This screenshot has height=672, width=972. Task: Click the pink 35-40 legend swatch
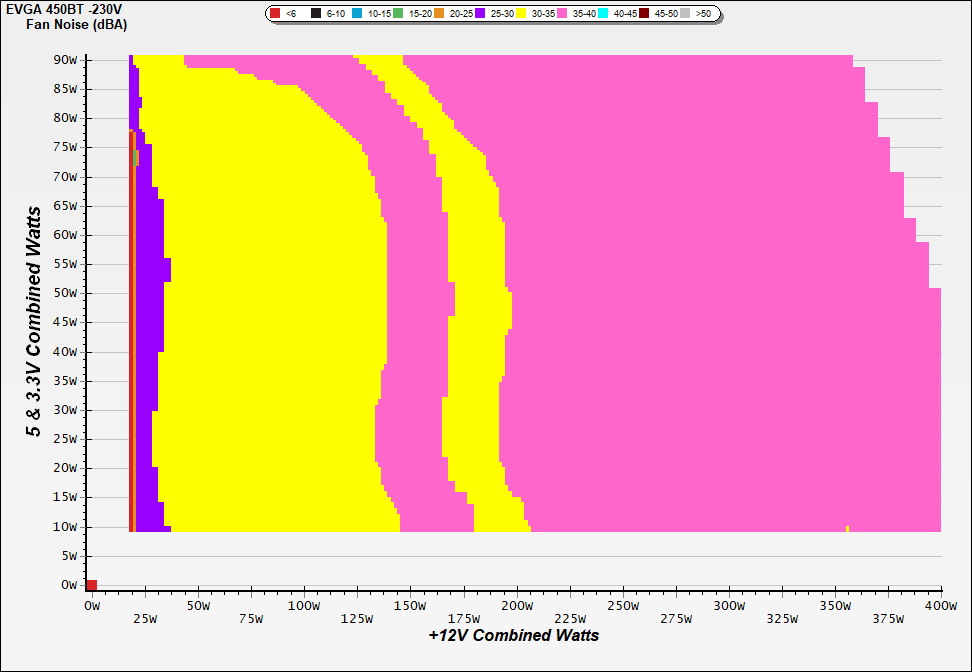562,14
